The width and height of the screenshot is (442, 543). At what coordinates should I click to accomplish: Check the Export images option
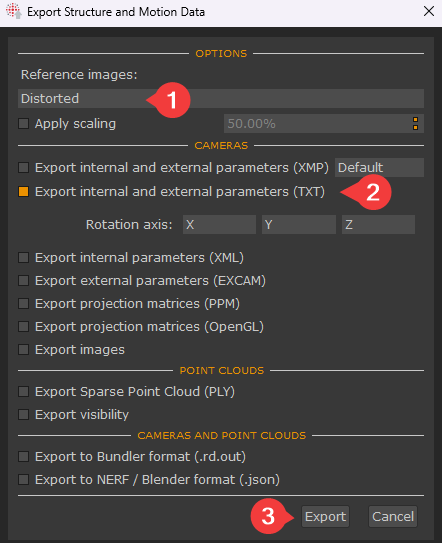24,350
